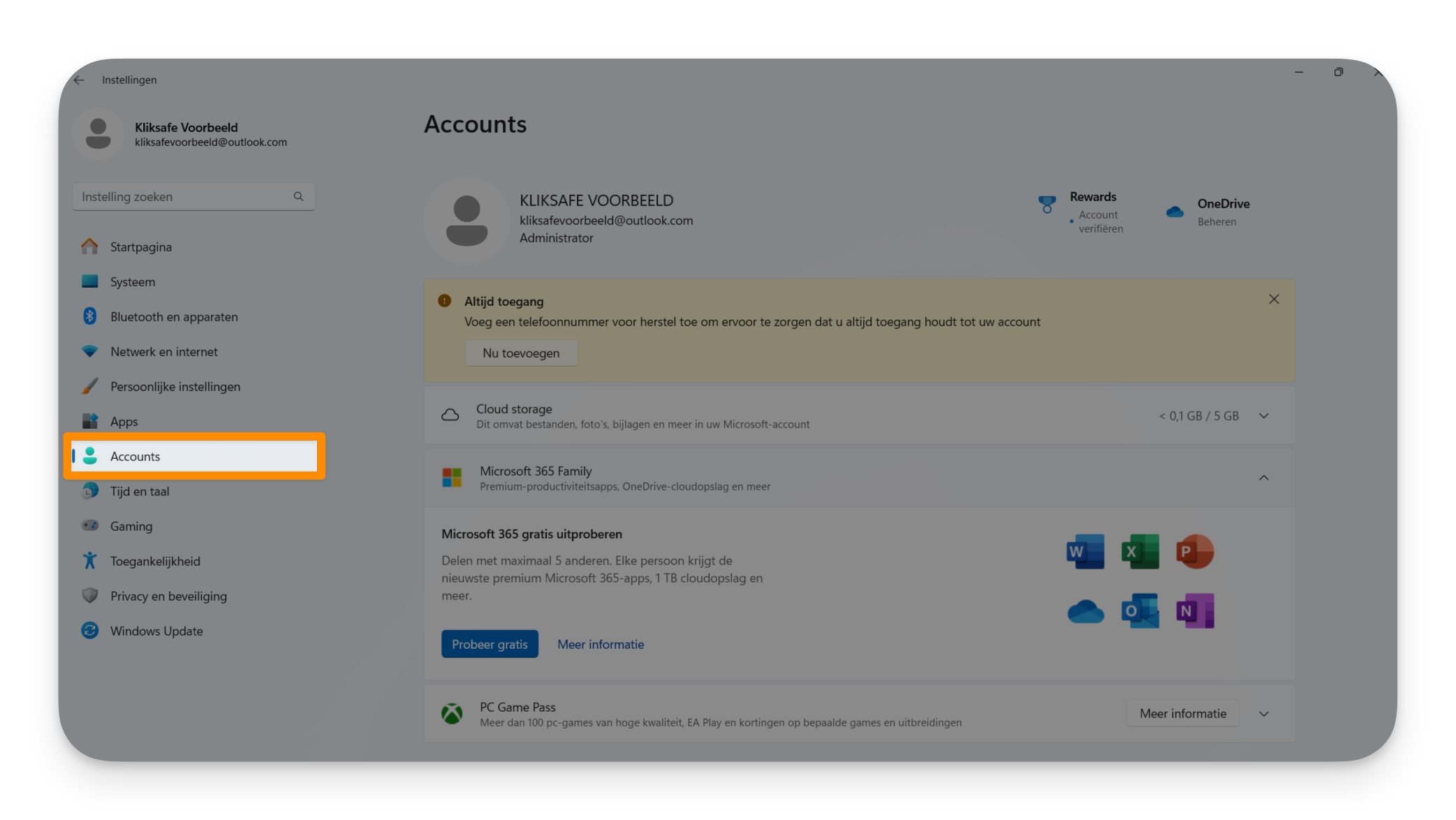Click the Privacy en beveiliging shield icon
1456x820 pixels.
(x=89, y=596)
